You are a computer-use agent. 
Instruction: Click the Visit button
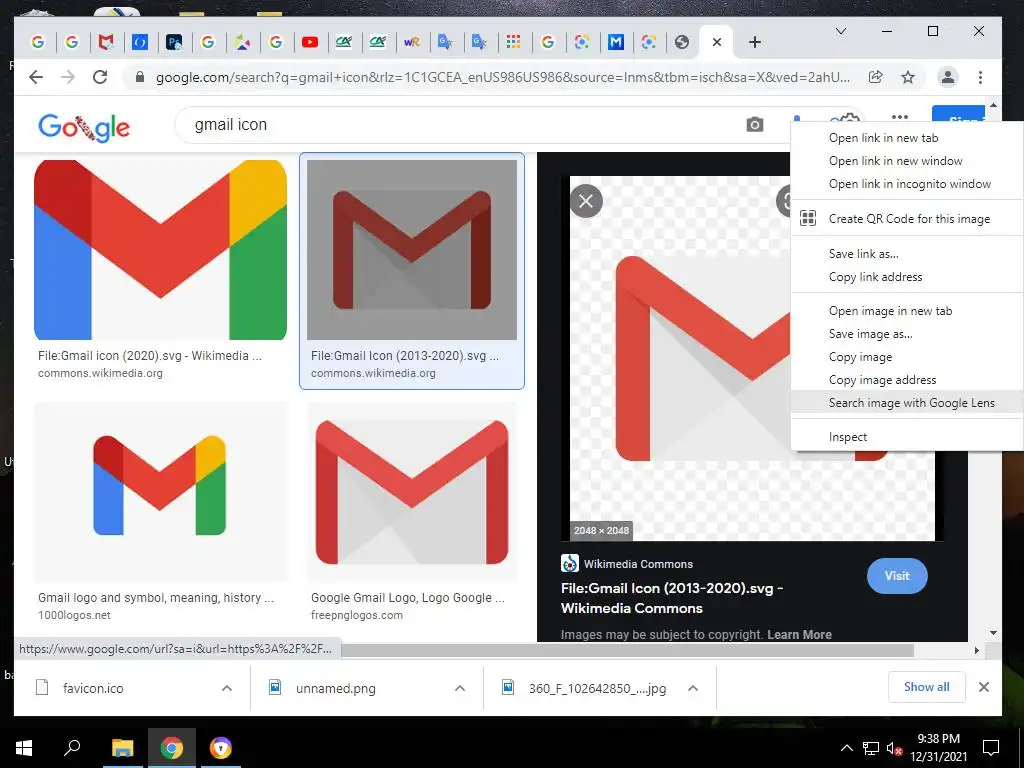click(x=897, y=575)
